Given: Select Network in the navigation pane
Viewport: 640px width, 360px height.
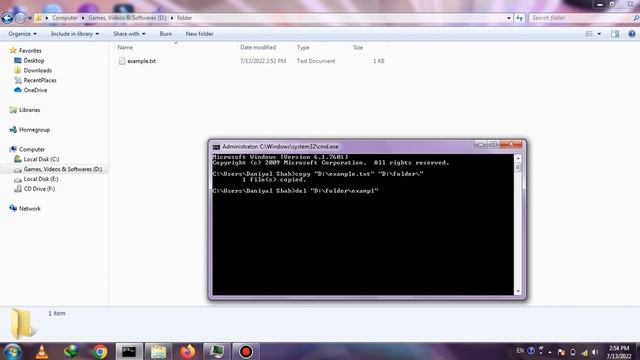Looking at the screenshot, I should [29, 209].
